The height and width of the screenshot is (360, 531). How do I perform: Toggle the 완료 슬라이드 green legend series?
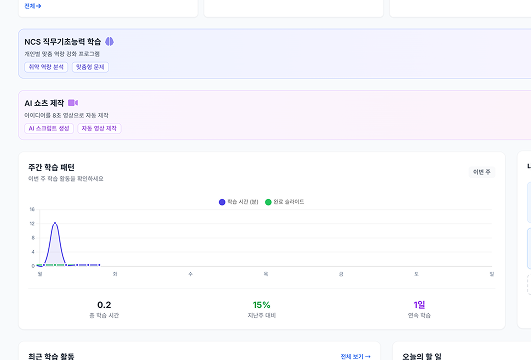click(x=284, y=202)
